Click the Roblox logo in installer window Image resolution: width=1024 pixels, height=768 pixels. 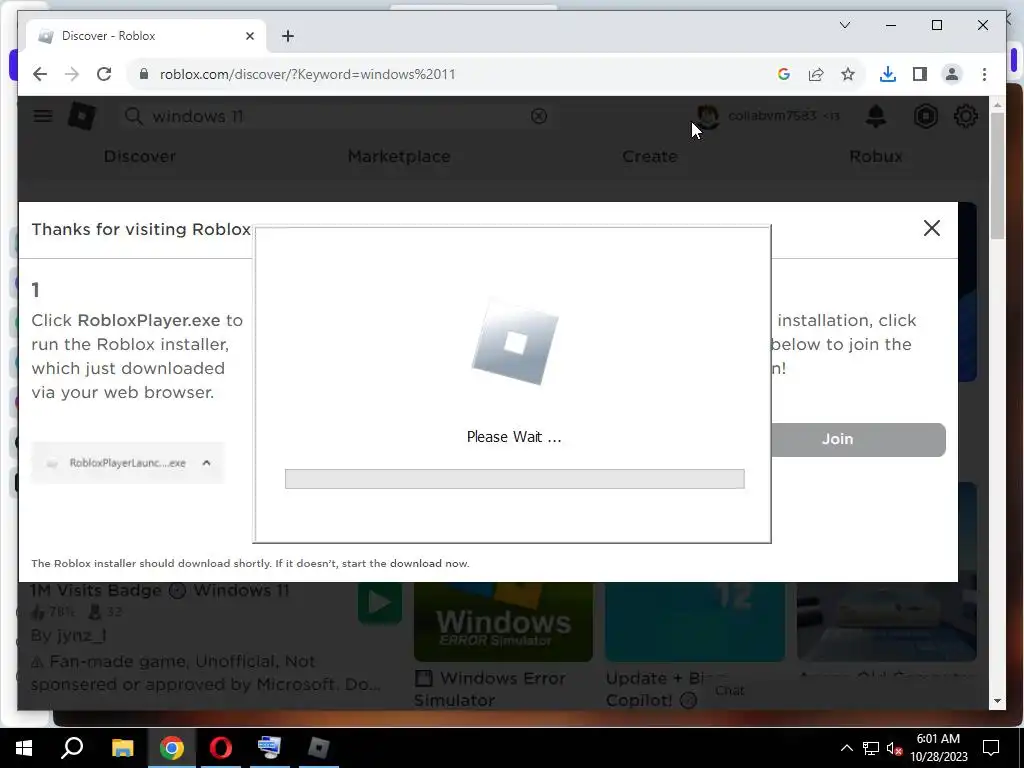pyautogui.click(x=515, y=343)
